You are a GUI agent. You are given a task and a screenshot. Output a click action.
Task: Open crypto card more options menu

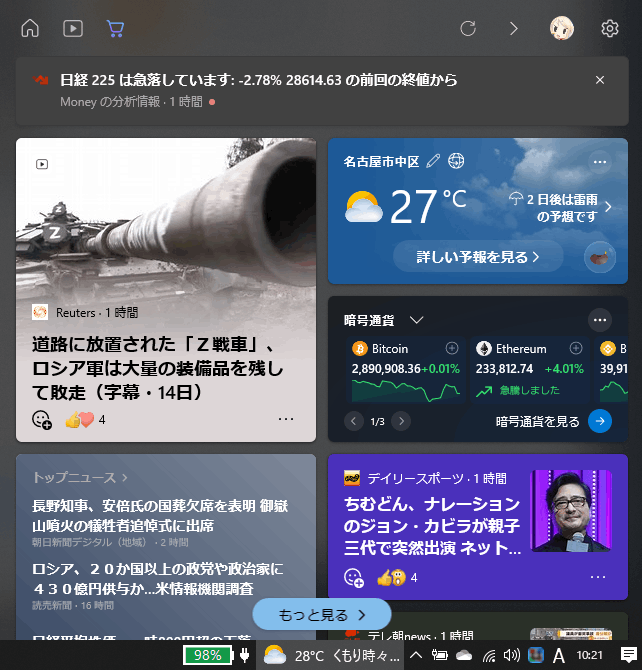click(x=600, y=320)
